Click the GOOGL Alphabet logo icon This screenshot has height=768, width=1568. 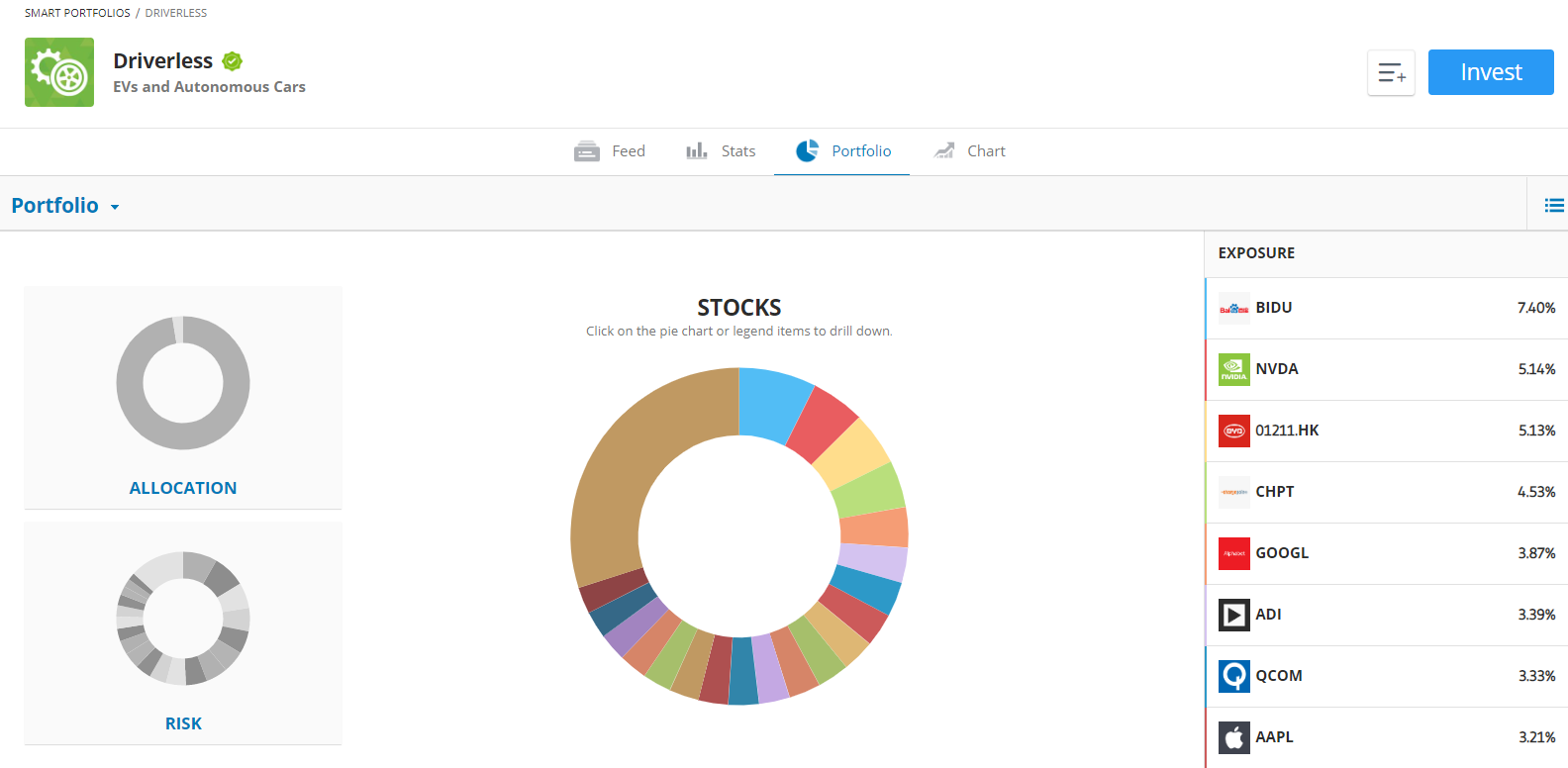[x=1234, y=554]
